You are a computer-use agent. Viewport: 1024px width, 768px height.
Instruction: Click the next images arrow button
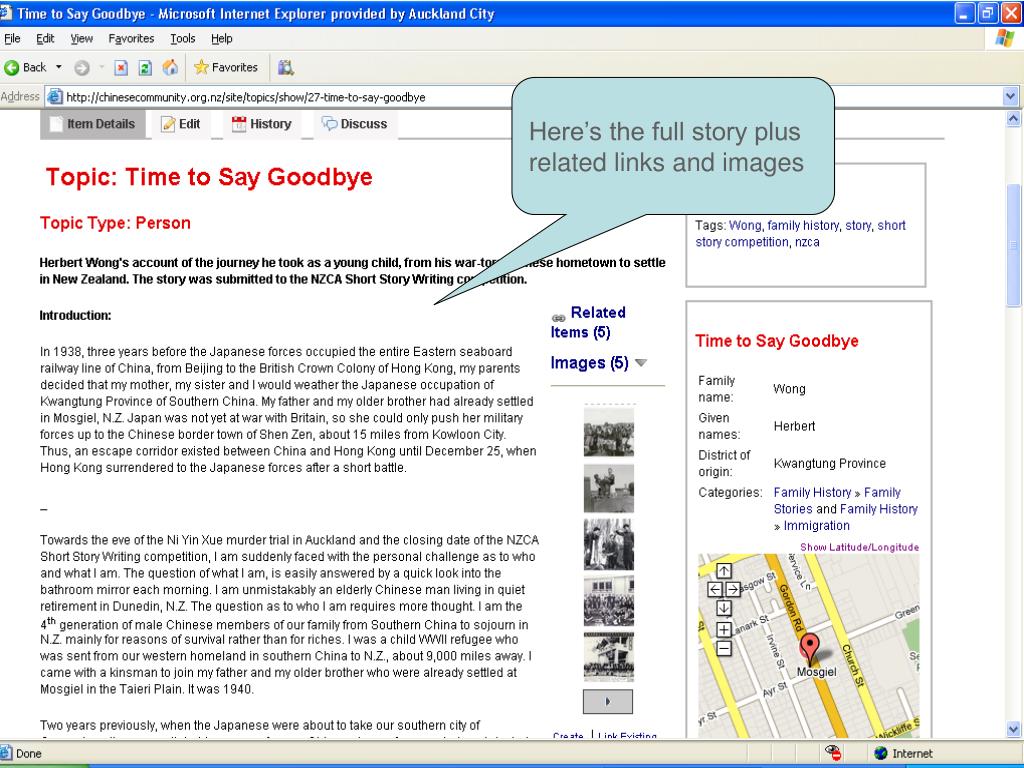pos(608,701)
